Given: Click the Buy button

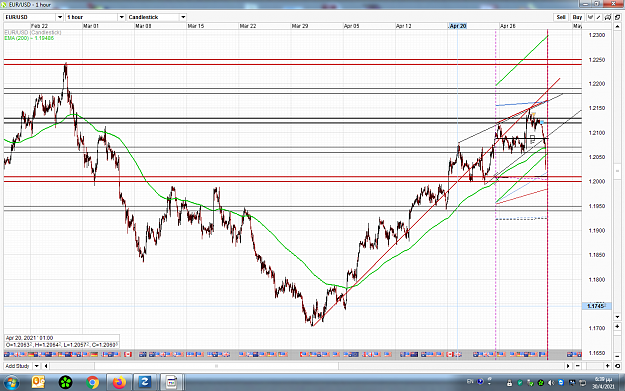Looking at the screenshot, I should (577, 17).
